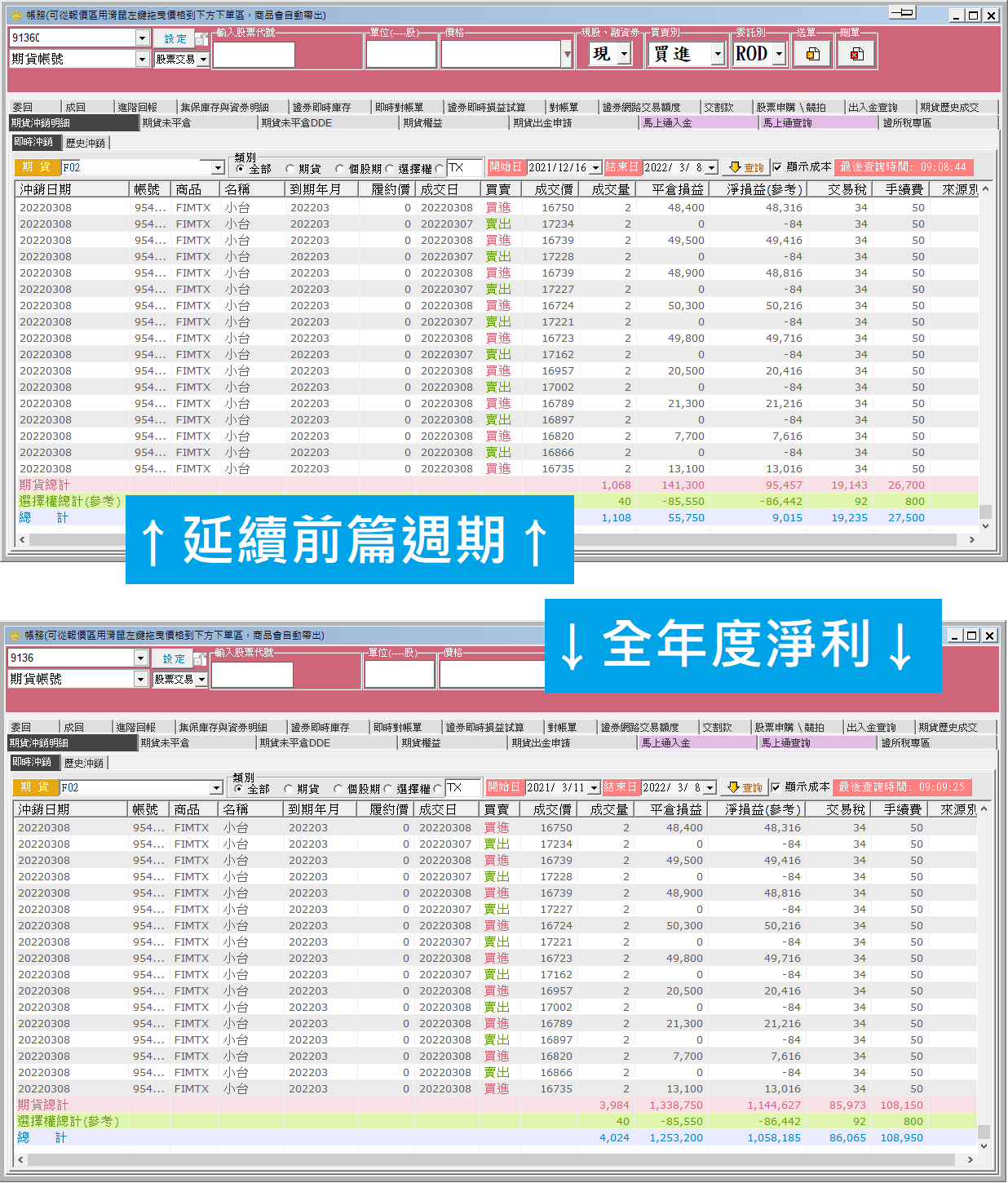Click the 刪單 delete order icon in top window

click(x=856, y=54)
